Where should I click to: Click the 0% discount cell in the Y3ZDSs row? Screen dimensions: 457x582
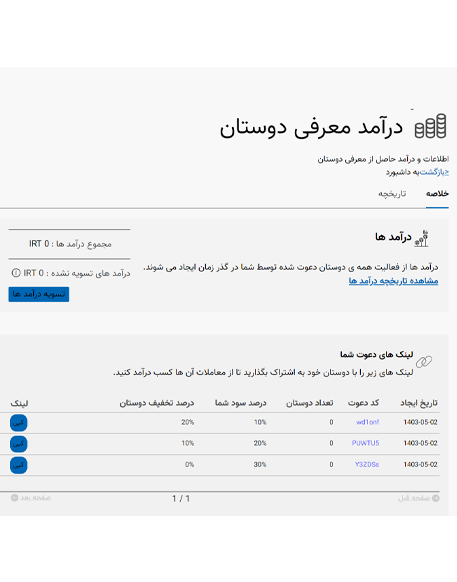point(189,464)
